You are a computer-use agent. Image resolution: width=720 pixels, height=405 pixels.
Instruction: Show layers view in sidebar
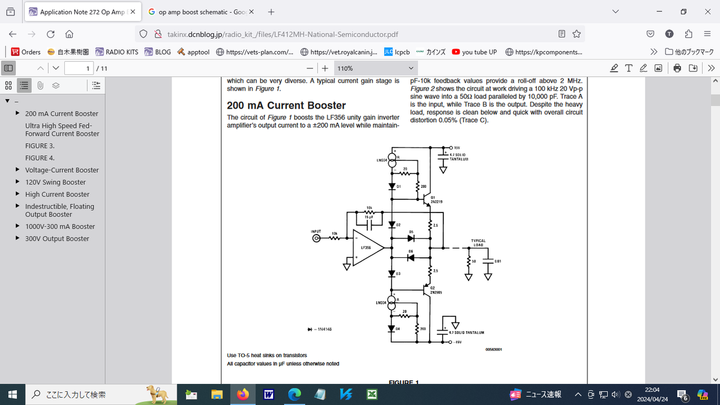coord(57,86)
